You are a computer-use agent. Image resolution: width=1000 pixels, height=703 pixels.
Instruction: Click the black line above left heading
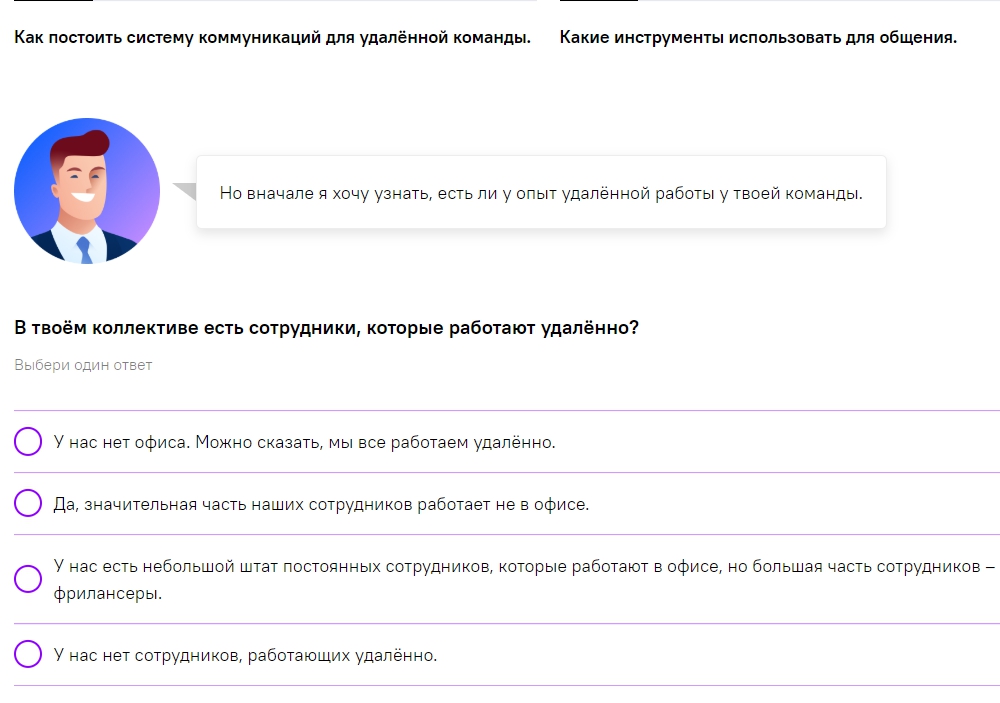pyautogui.click(x=53, y=1)
